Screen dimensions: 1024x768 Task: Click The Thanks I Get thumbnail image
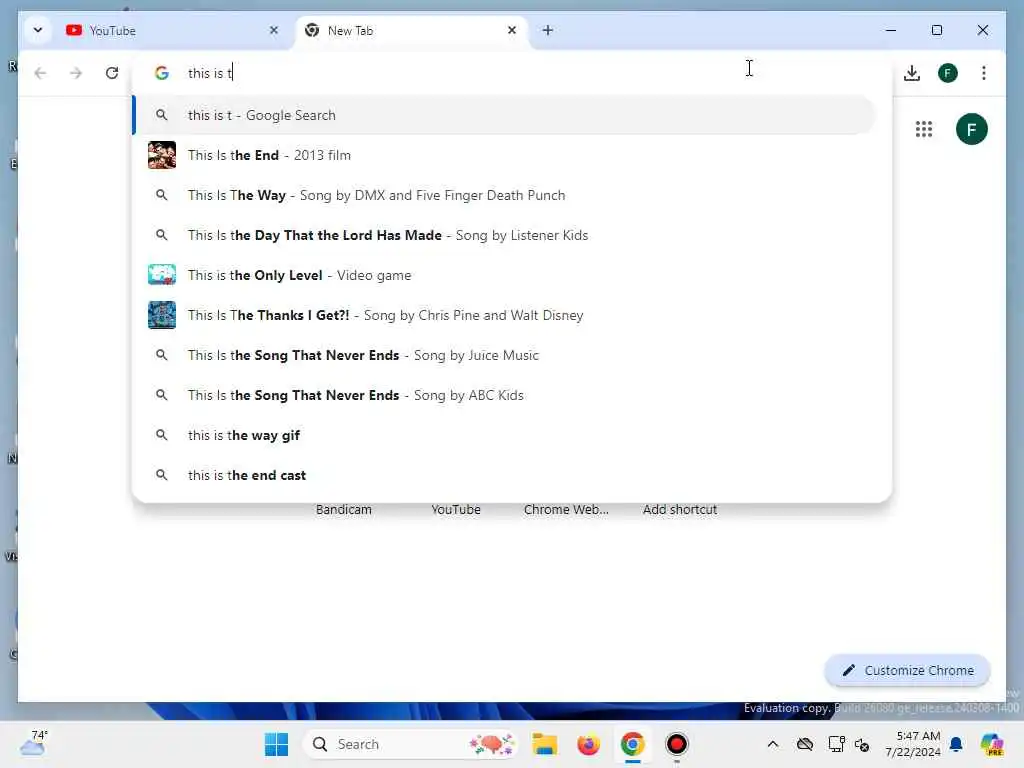click(x=162, y=315)
